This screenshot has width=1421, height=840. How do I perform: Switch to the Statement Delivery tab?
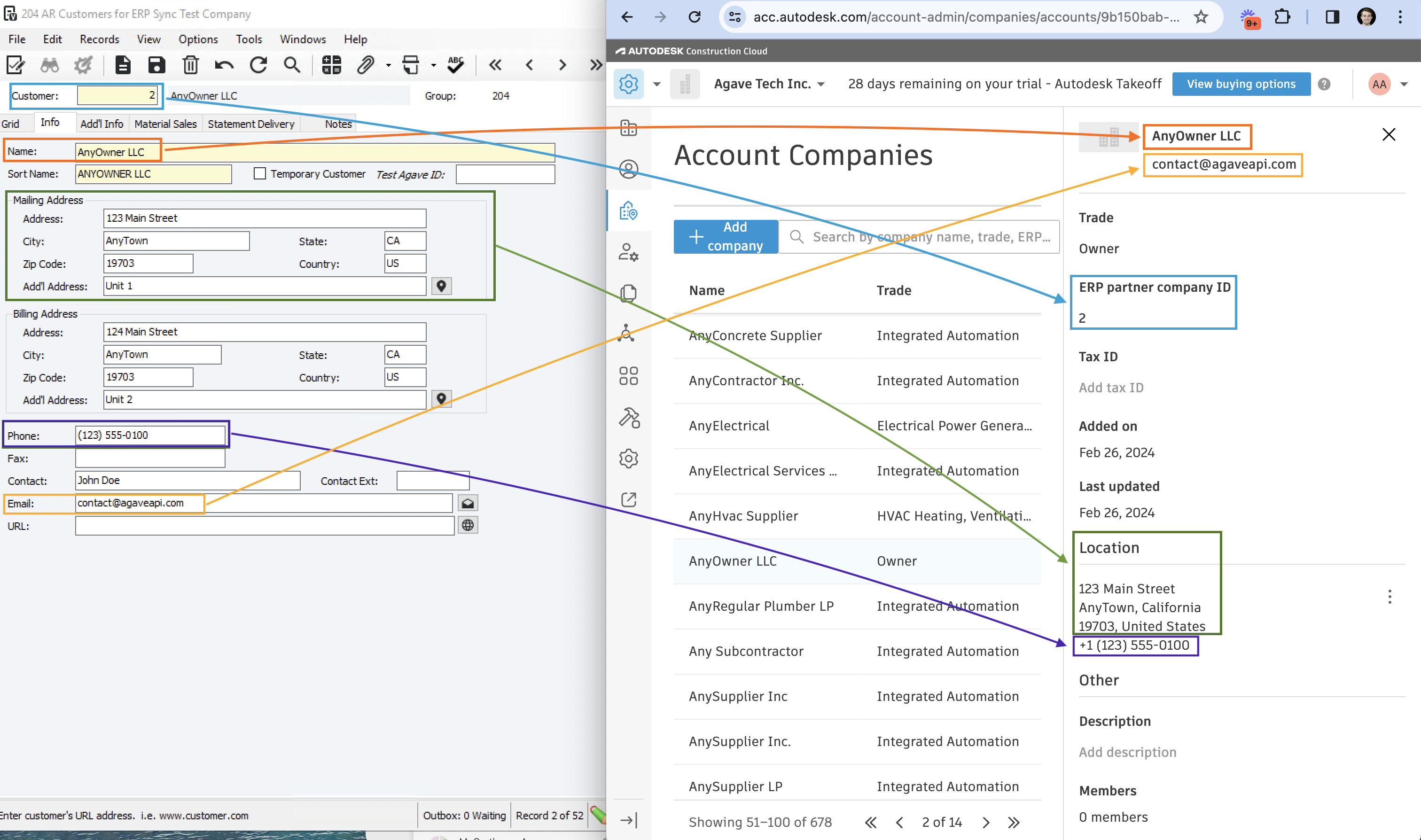(x=251, y=124)
